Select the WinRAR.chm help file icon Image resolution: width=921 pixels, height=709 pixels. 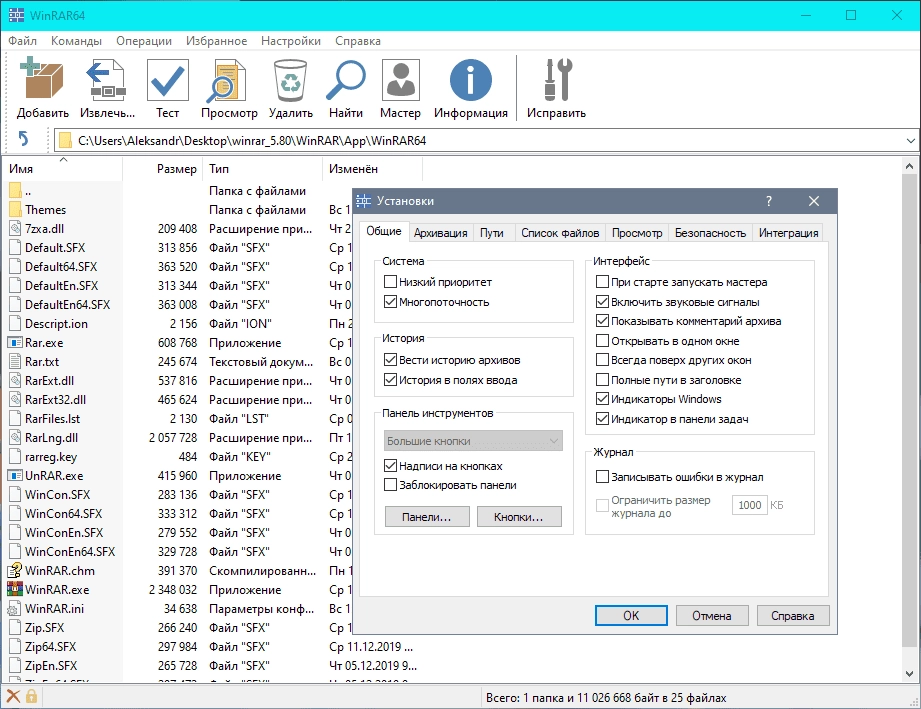click(15, 570)
